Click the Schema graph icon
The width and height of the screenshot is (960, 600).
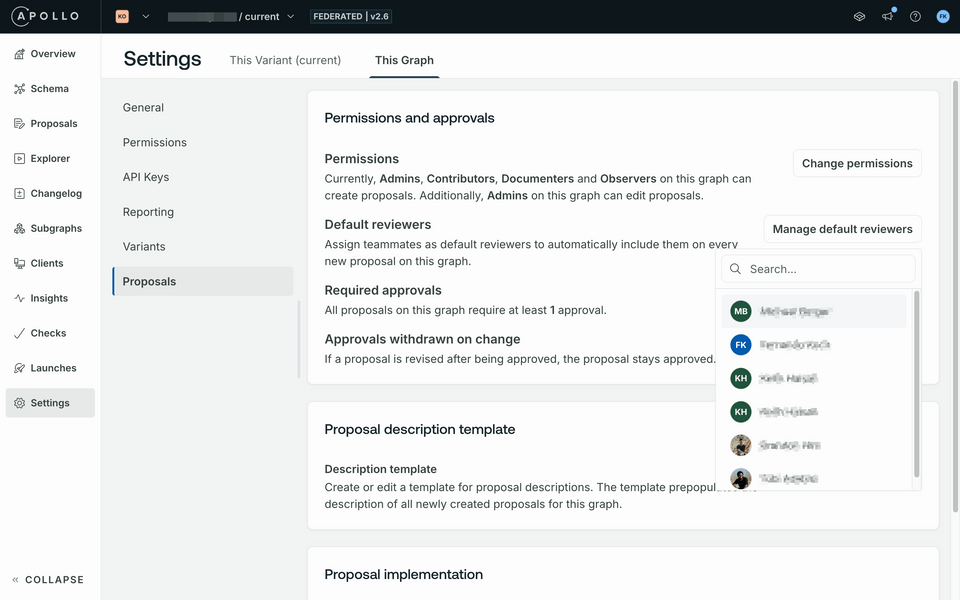coord(20,89)
